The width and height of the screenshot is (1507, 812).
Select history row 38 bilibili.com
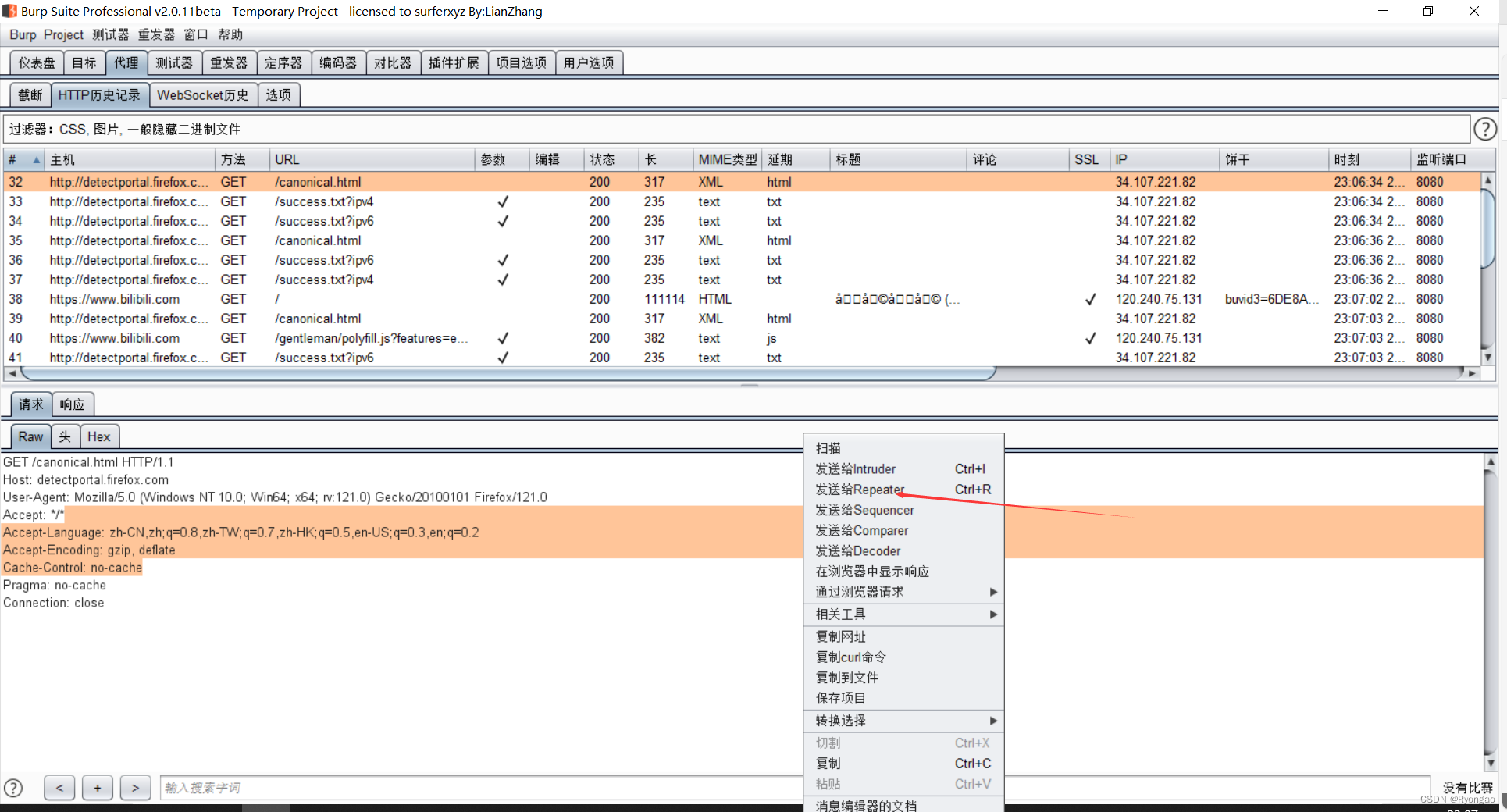coord(742,299)
